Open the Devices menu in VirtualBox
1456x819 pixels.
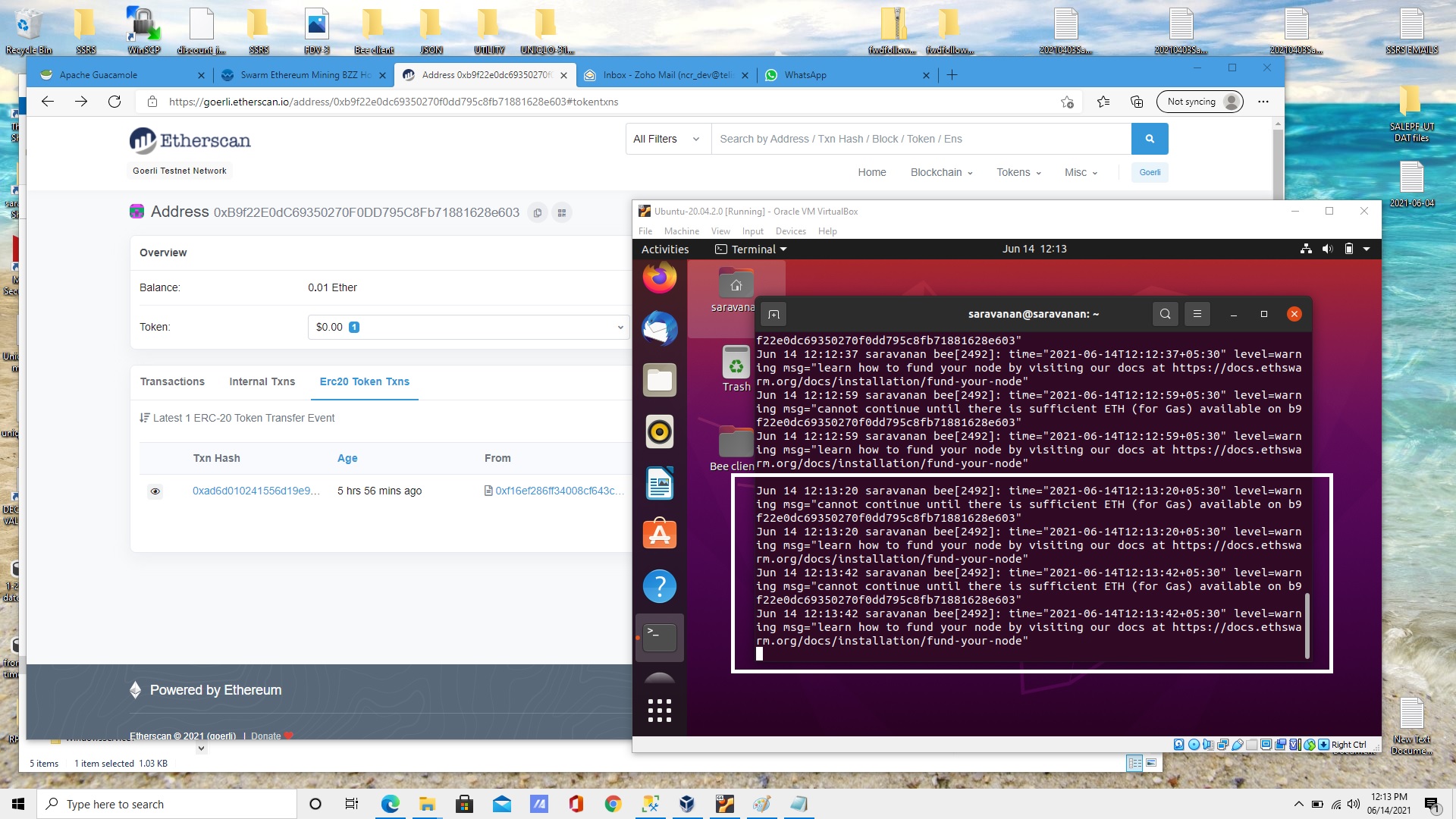point(791,231)
